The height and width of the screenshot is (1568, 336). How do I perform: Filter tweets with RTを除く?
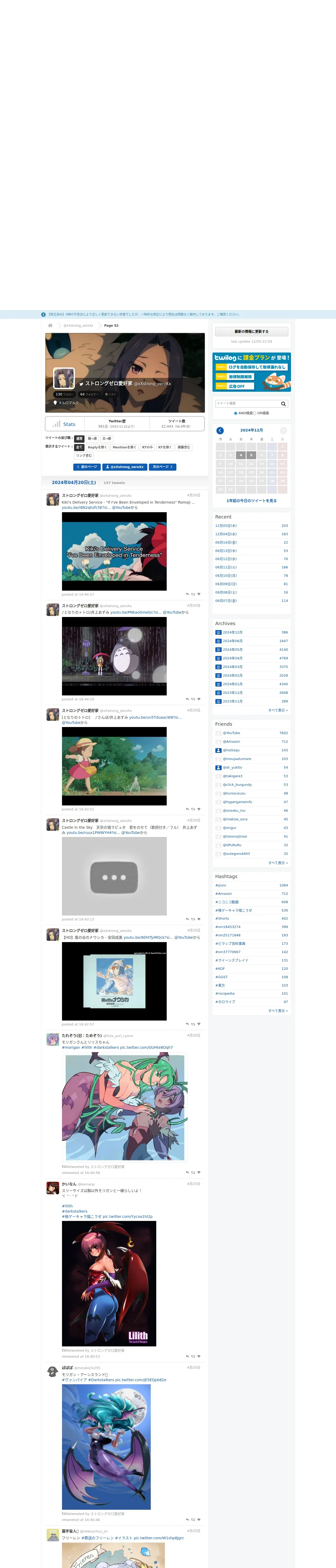point(165,447)
